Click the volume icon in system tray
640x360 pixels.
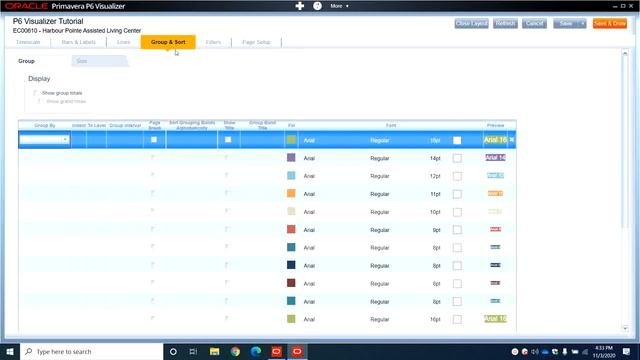click(535, 351)
